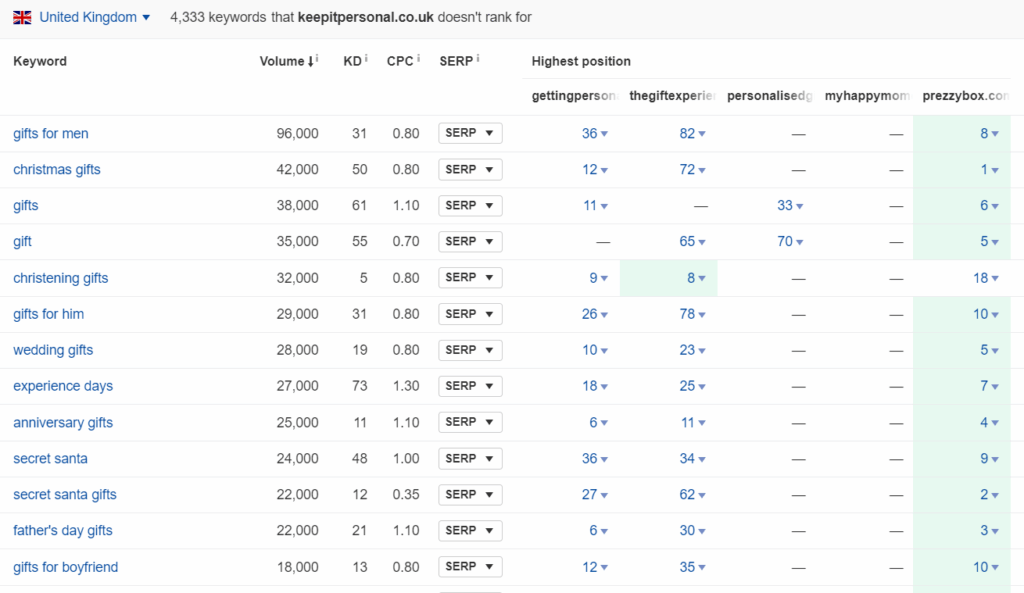Click the gettingpersonal competitor column header
Screen dimensions: 1024x593
(x=575, y=96)
